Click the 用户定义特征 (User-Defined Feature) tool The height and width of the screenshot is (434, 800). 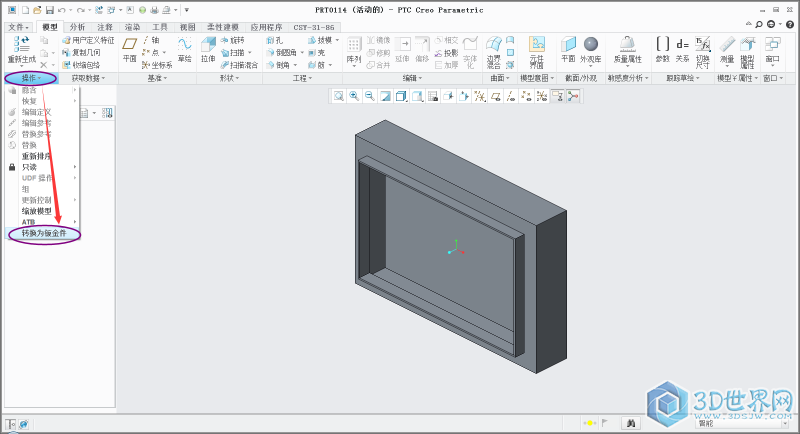[88, 40]
